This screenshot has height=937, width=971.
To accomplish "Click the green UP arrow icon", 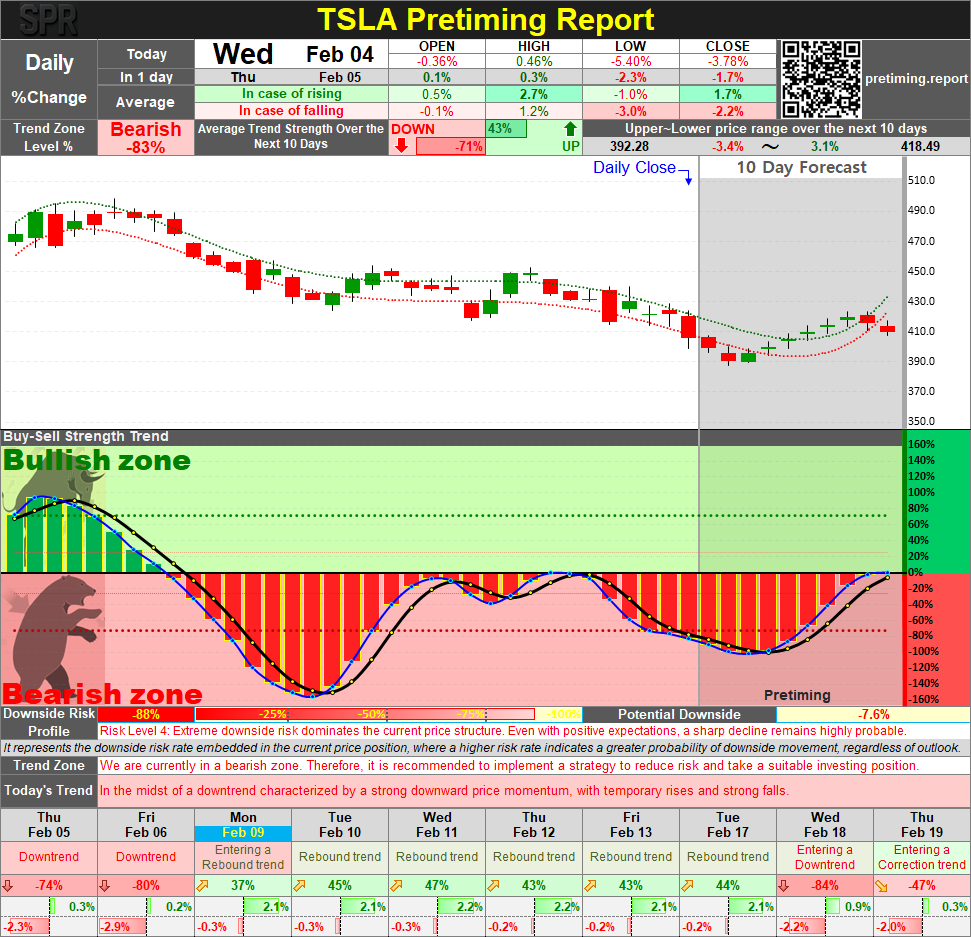I will (570, 129).
